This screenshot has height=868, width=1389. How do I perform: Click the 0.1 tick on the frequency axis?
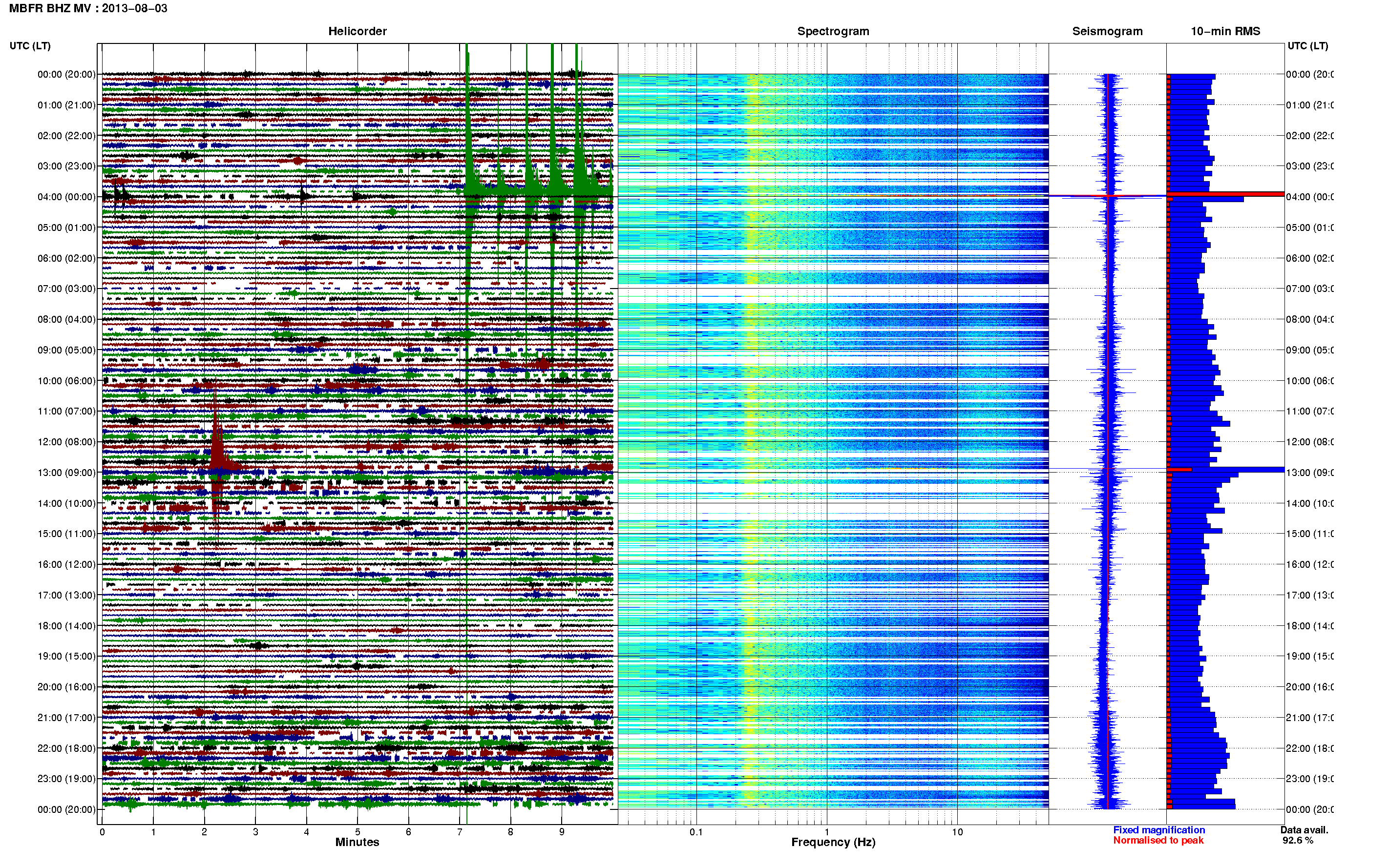click(x=696, y=832)
